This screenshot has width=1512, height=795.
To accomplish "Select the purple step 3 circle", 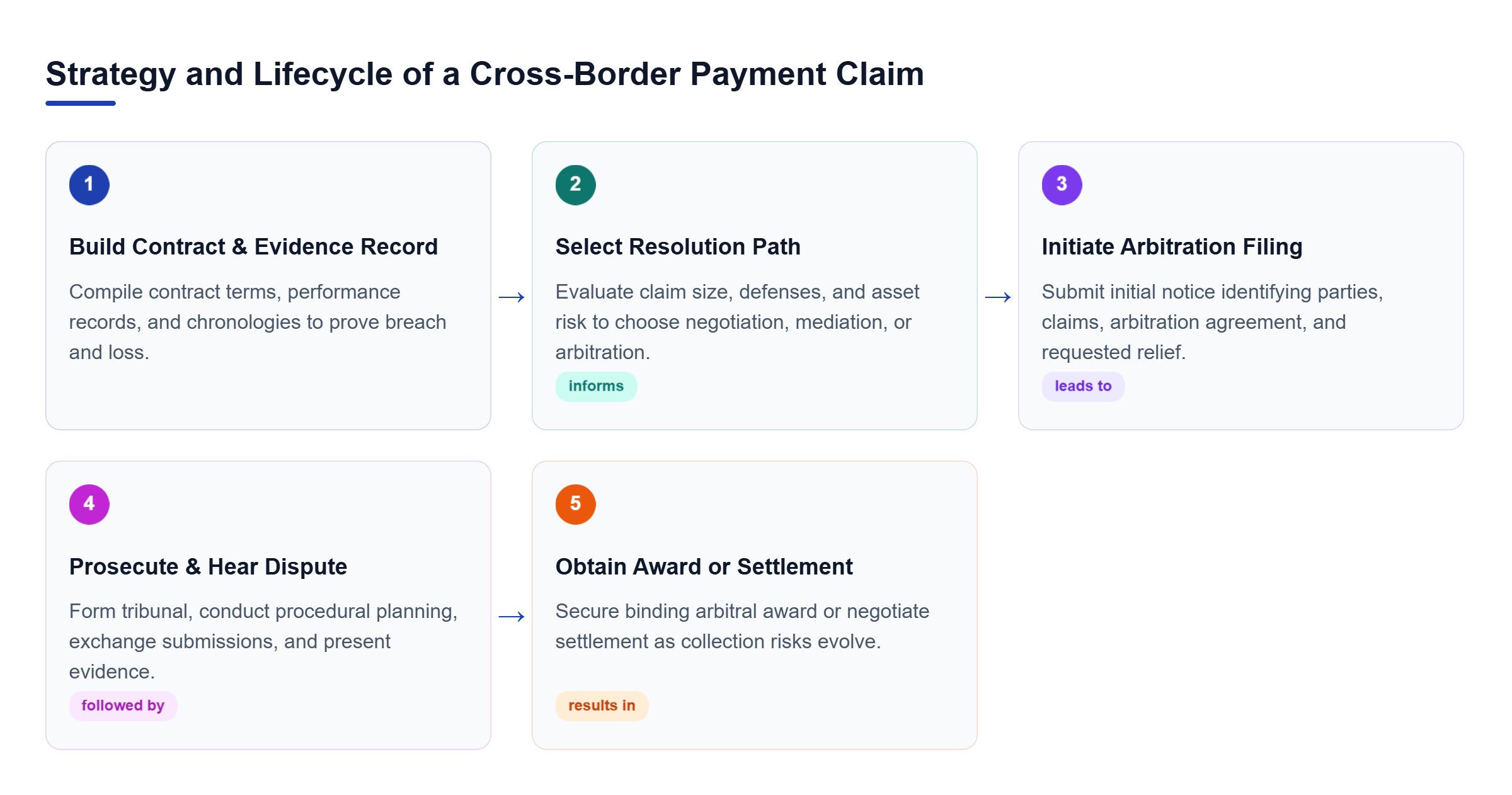I will tap(1062, 185).
